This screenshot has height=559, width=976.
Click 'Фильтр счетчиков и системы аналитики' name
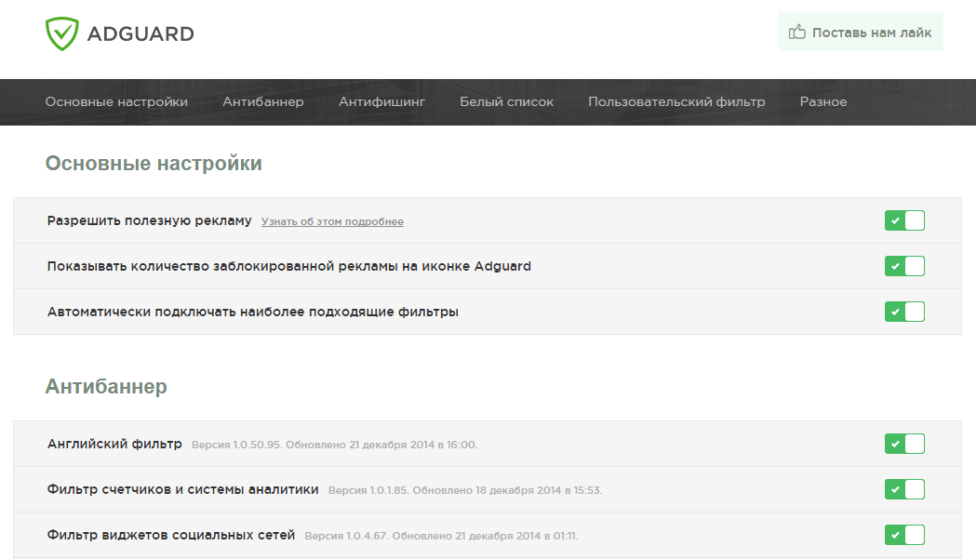(x=183, y=490)
